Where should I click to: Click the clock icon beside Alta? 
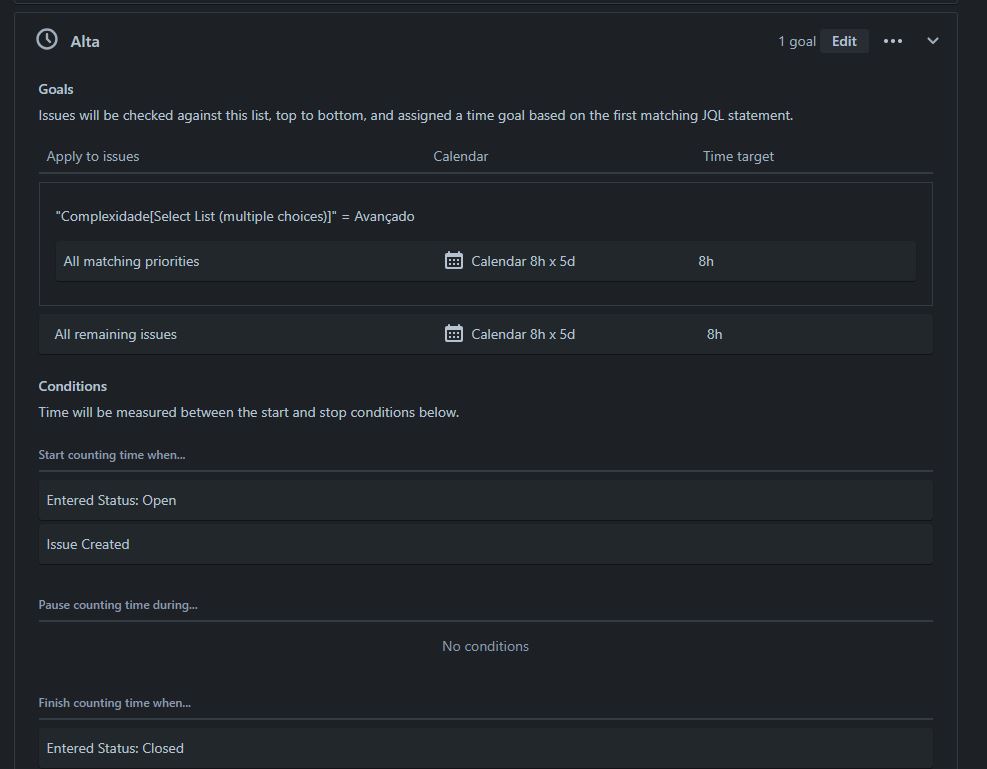coord(47,40)
